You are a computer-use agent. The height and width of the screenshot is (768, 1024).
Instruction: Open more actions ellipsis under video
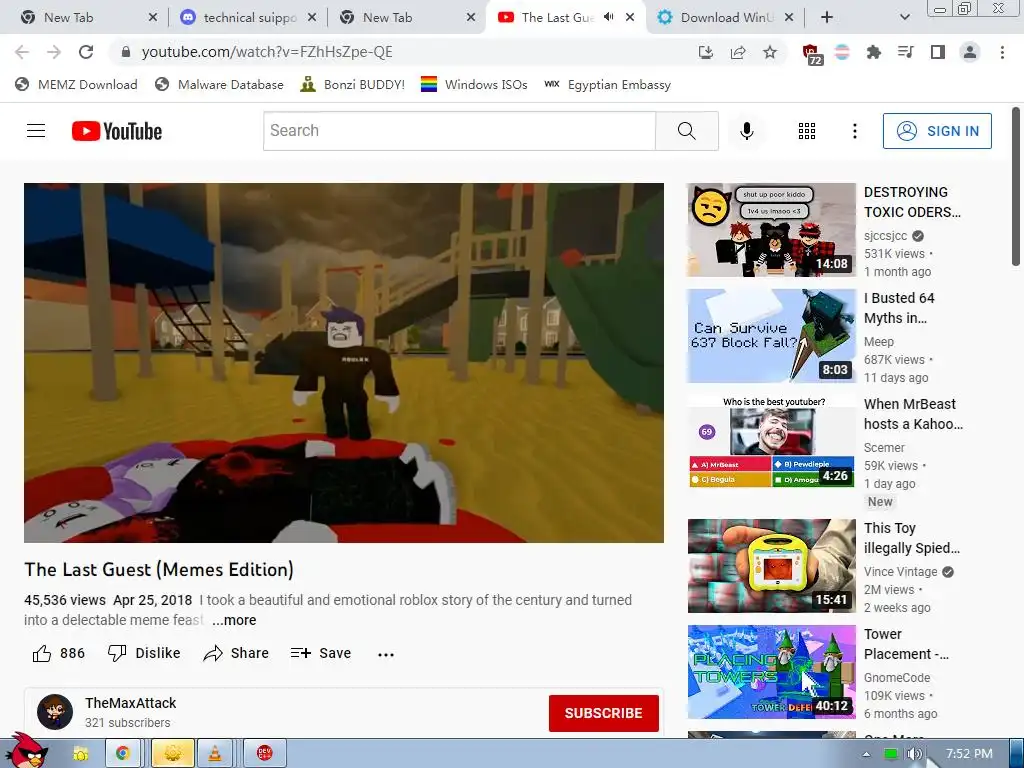(386, 654)
